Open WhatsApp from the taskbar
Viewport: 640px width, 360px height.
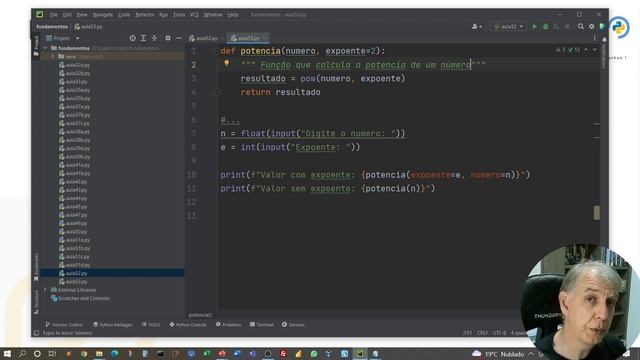(x=313, y=353)
